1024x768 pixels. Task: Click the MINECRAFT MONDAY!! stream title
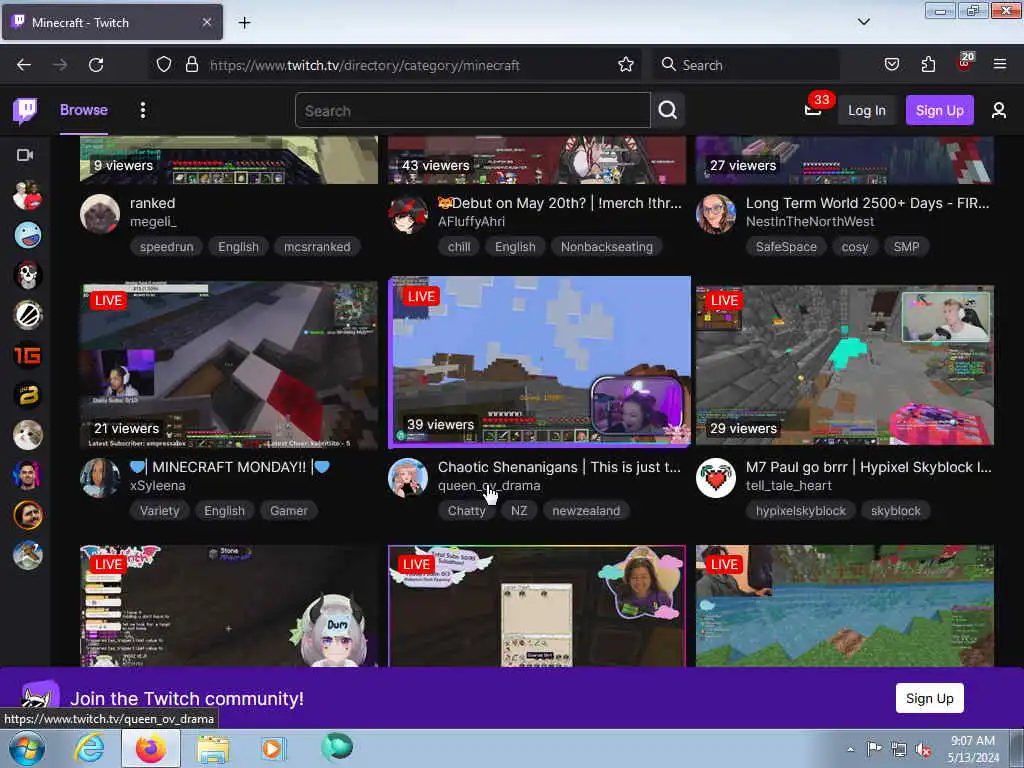click(230, 467)
